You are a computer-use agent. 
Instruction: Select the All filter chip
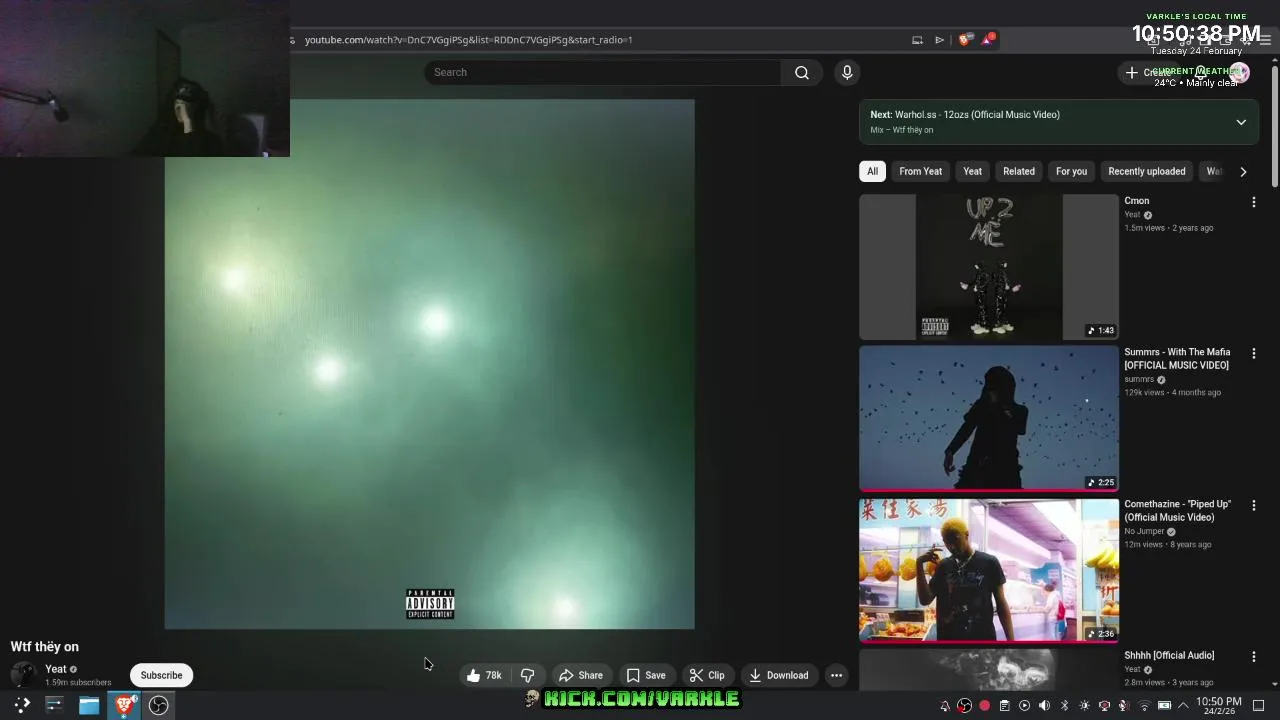[x=872, y=171]
